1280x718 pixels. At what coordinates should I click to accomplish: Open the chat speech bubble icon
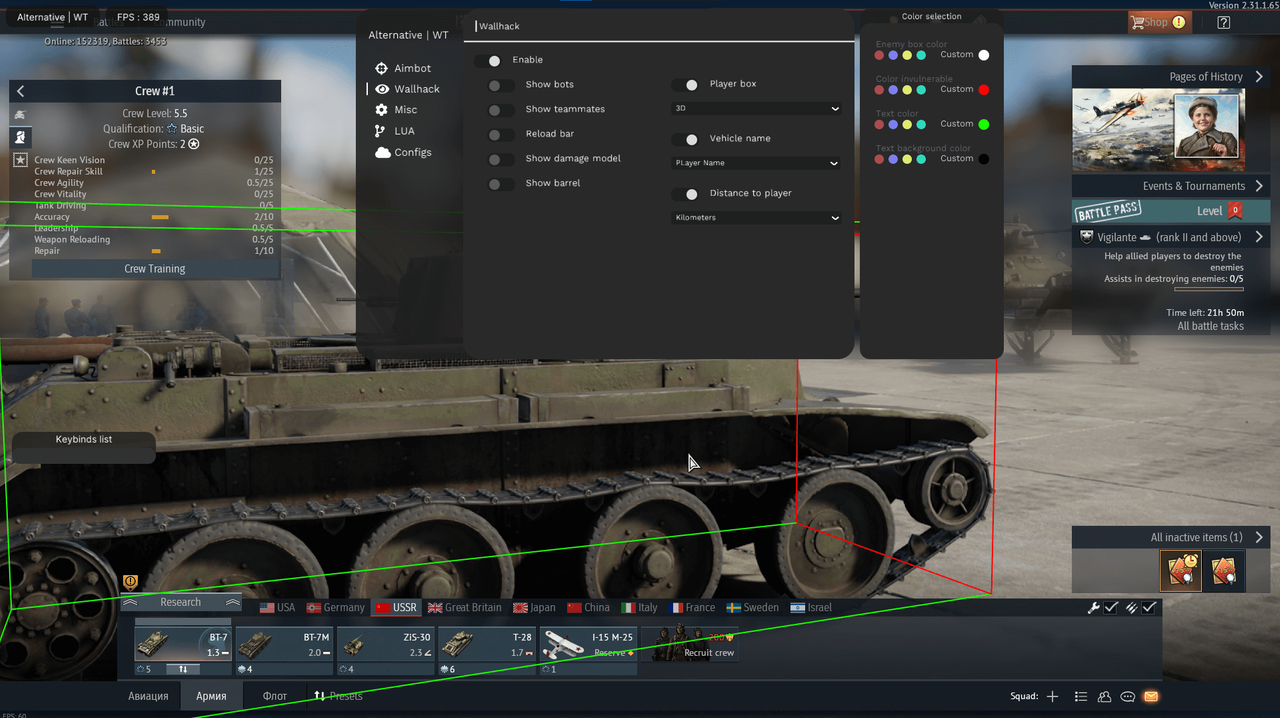(x=1127, y=696)
